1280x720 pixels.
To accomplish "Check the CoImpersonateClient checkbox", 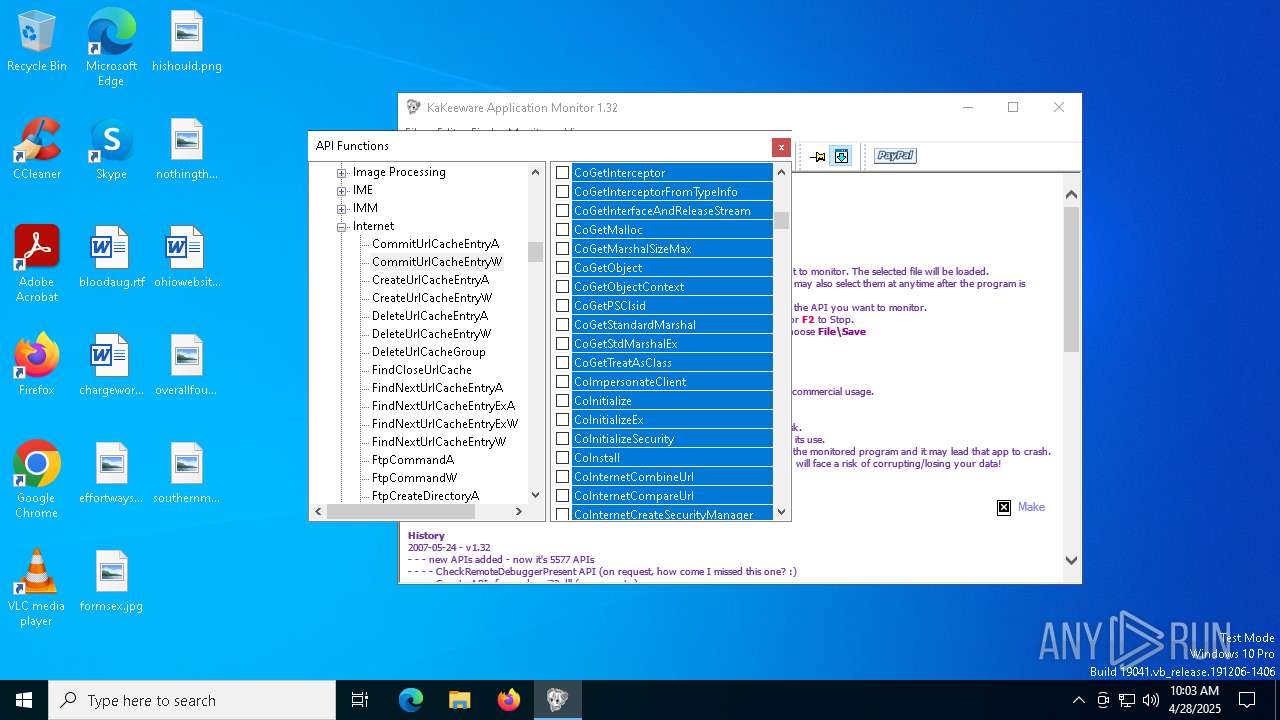I will pos(562,382).
